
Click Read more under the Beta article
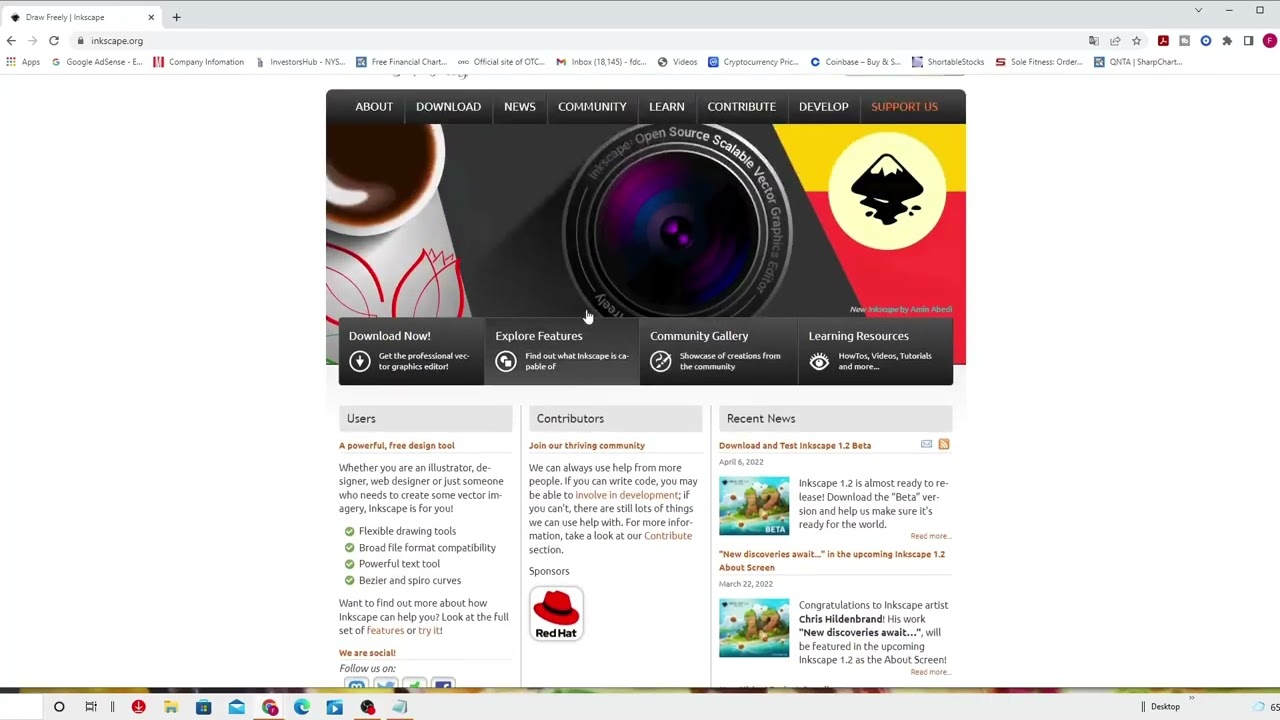(930, 536)
